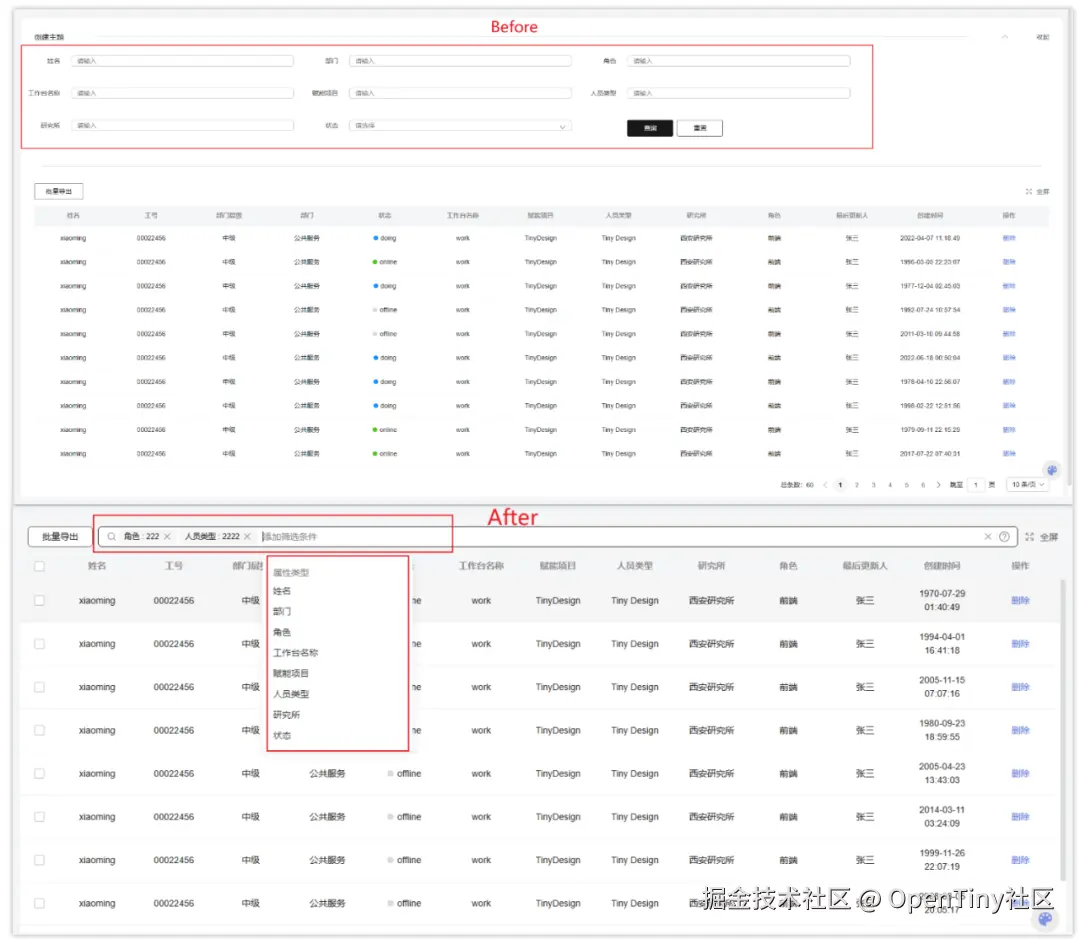
Task: Click the 批量导出 button in the Before panel
Action: click(x=59, y=192)
